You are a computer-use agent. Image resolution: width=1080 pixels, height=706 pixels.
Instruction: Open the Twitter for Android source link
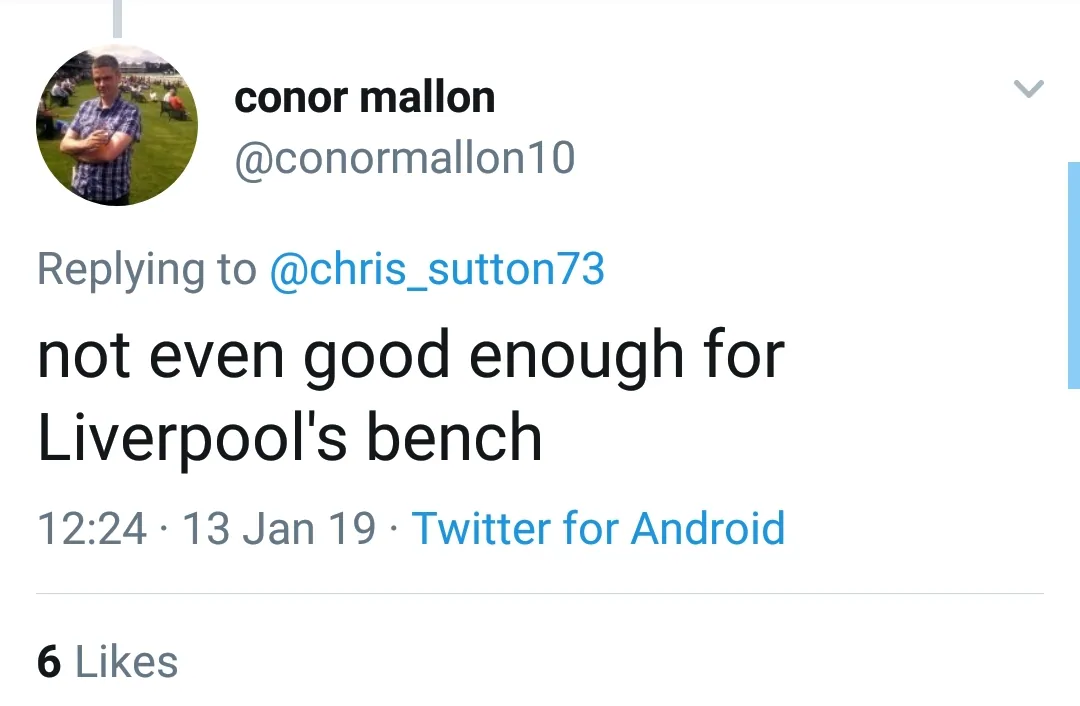point(598,528)
